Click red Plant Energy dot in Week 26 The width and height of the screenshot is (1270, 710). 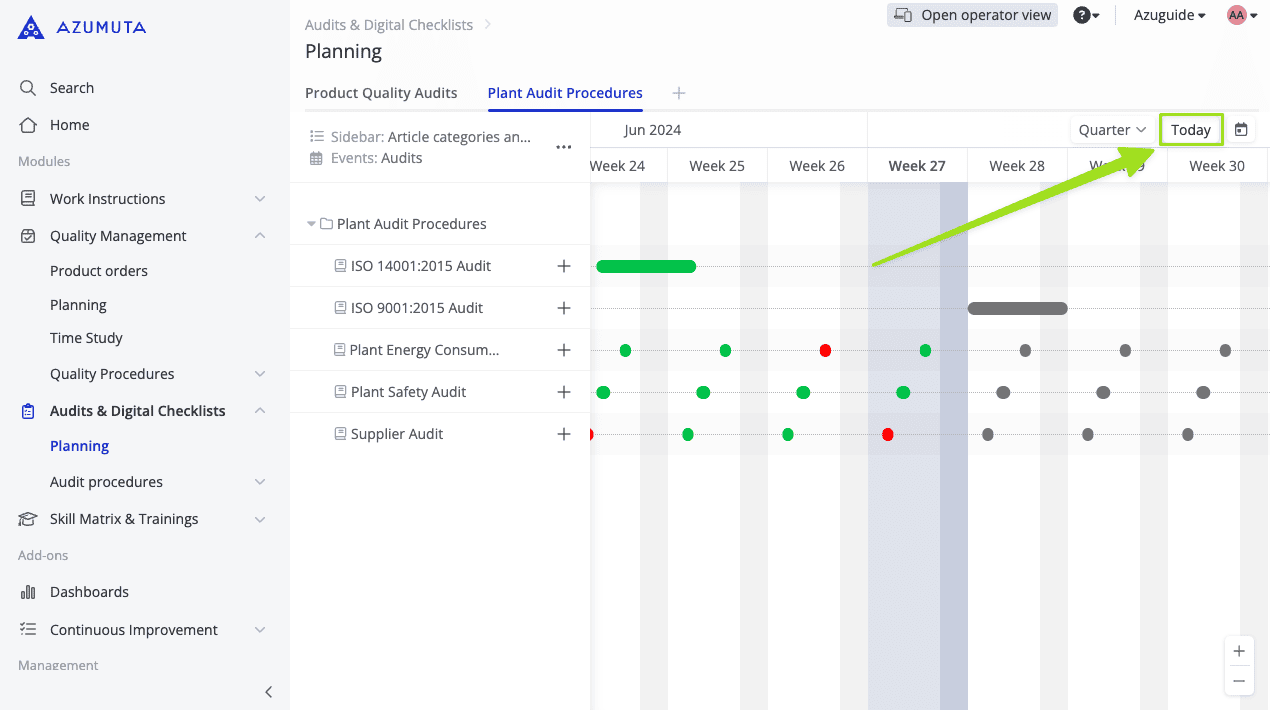tap(825, 350)
